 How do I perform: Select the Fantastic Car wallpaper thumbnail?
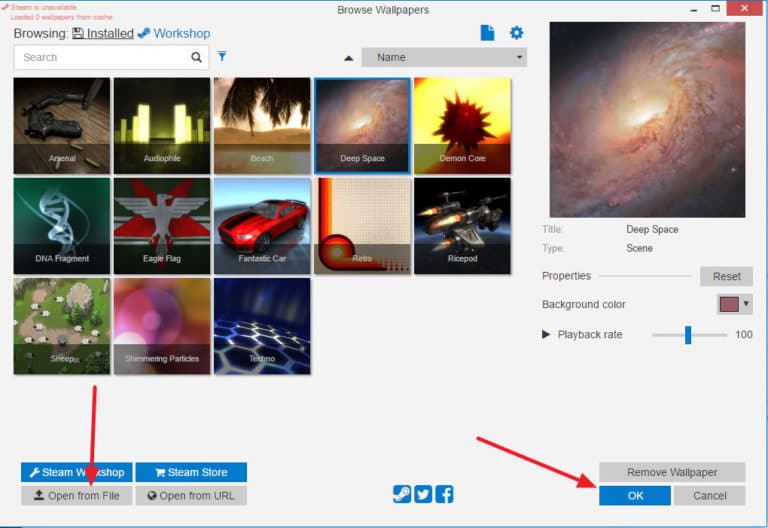tap(262, 226)
